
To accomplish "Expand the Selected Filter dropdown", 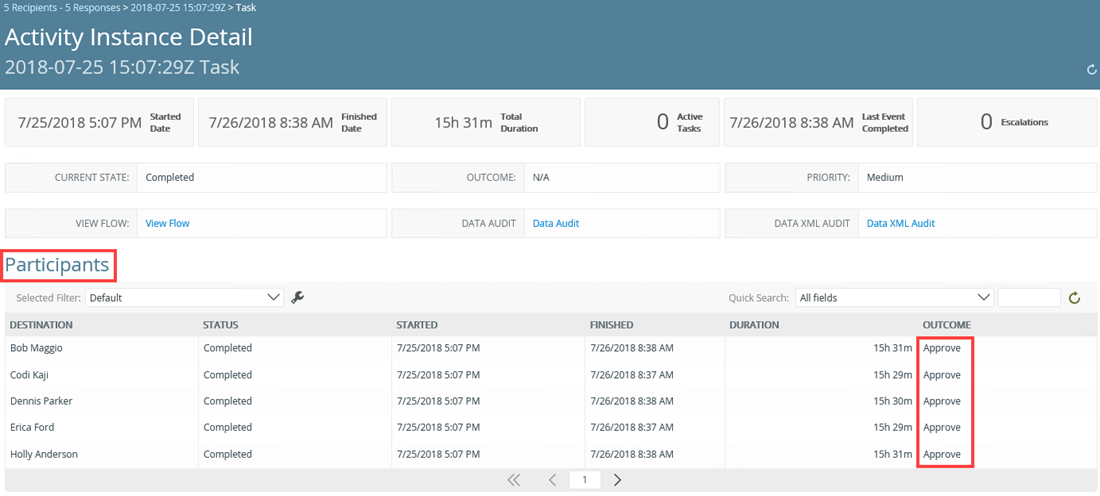I will pyautogui.click(x=184, y=297).
